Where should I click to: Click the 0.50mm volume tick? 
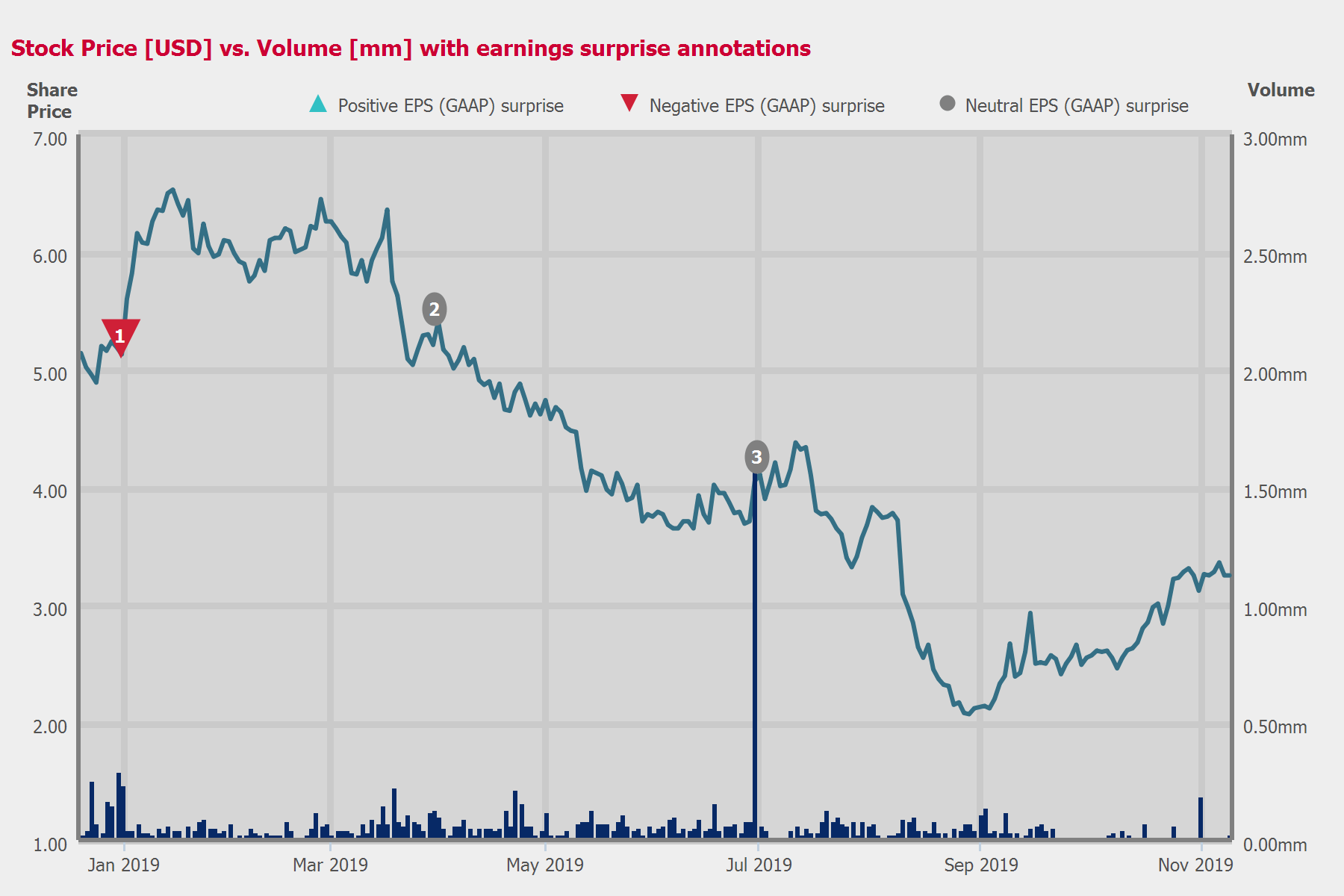tap(1275, 727)
